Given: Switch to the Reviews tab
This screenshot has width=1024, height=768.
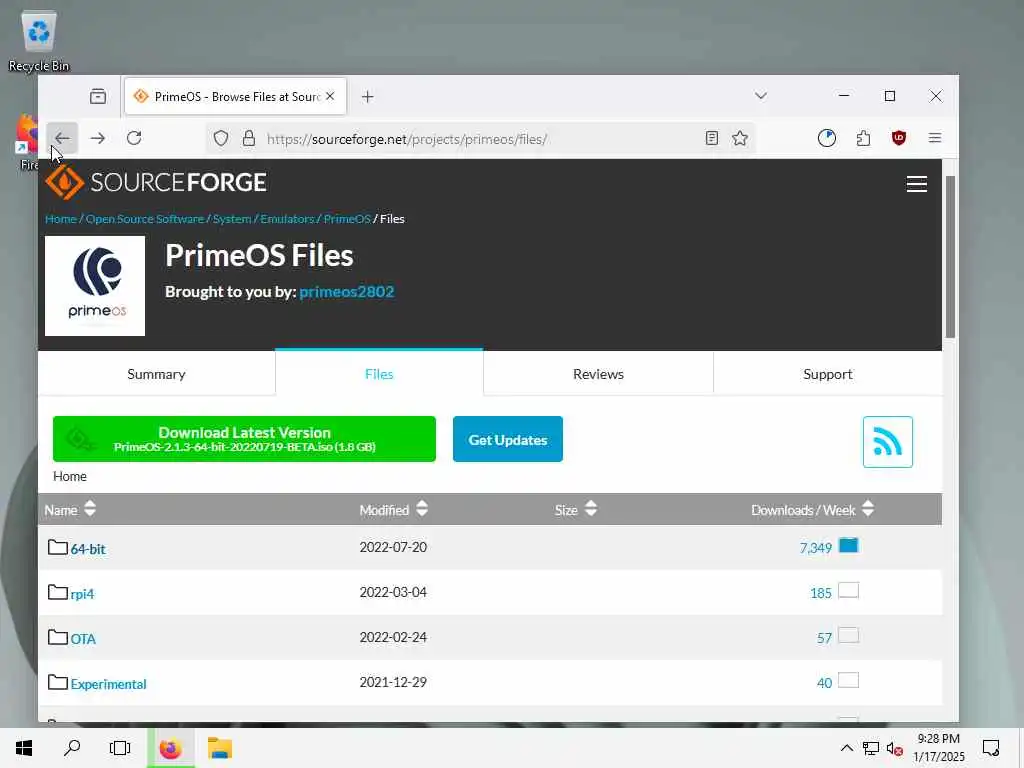Looking at the screenshot, I should pyautogui.click(x=598, y=374).
